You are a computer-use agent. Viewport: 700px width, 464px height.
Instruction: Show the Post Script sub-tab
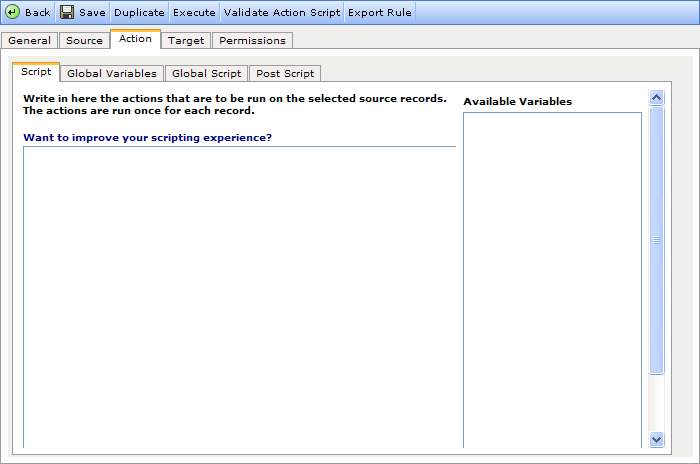[285, 73]
